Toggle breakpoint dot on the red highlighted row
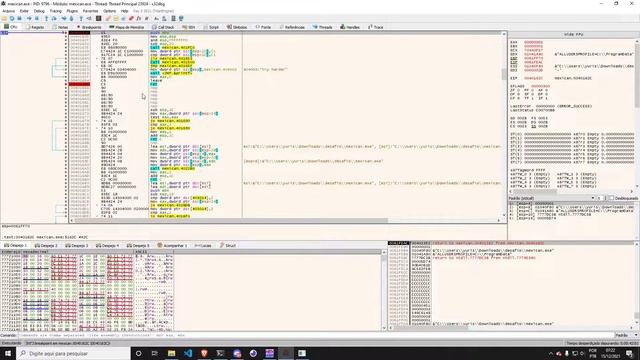Image resolution: width=640 pixels, height=360 pixels. point(66,84)
